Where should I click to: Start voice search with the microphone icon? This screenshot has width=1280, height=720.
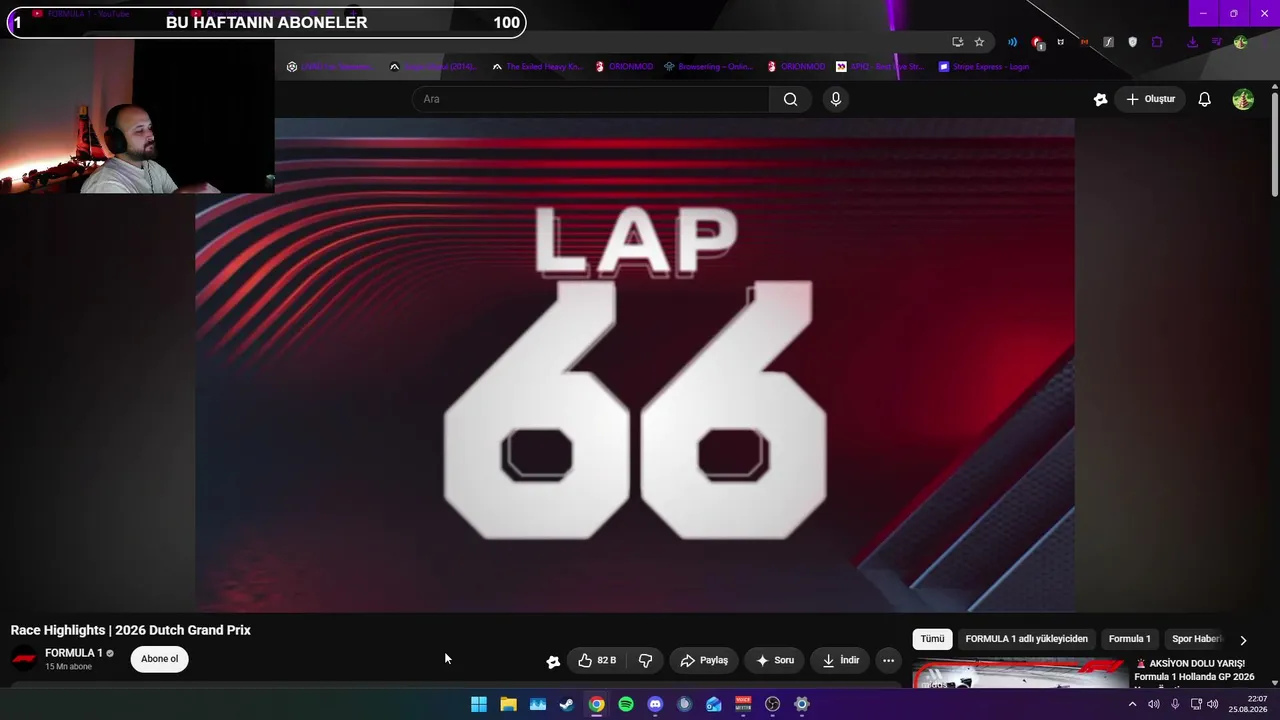tap(836, 99)
